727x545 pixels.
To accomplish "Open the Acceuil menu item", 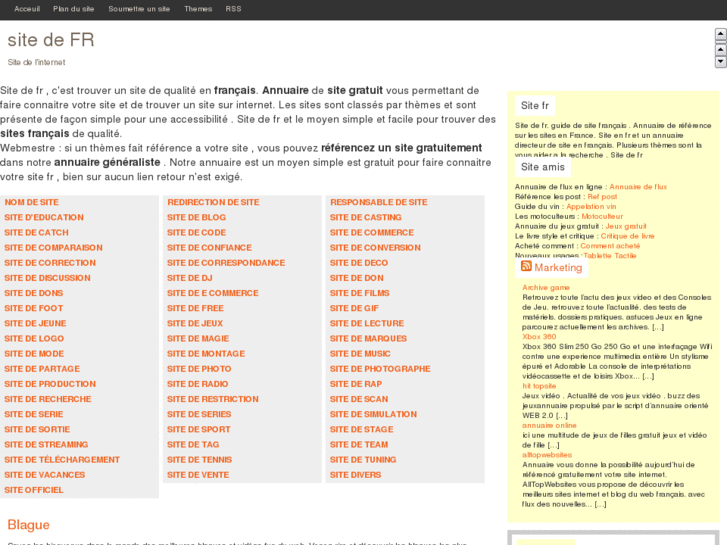I will tap(27, 9).
